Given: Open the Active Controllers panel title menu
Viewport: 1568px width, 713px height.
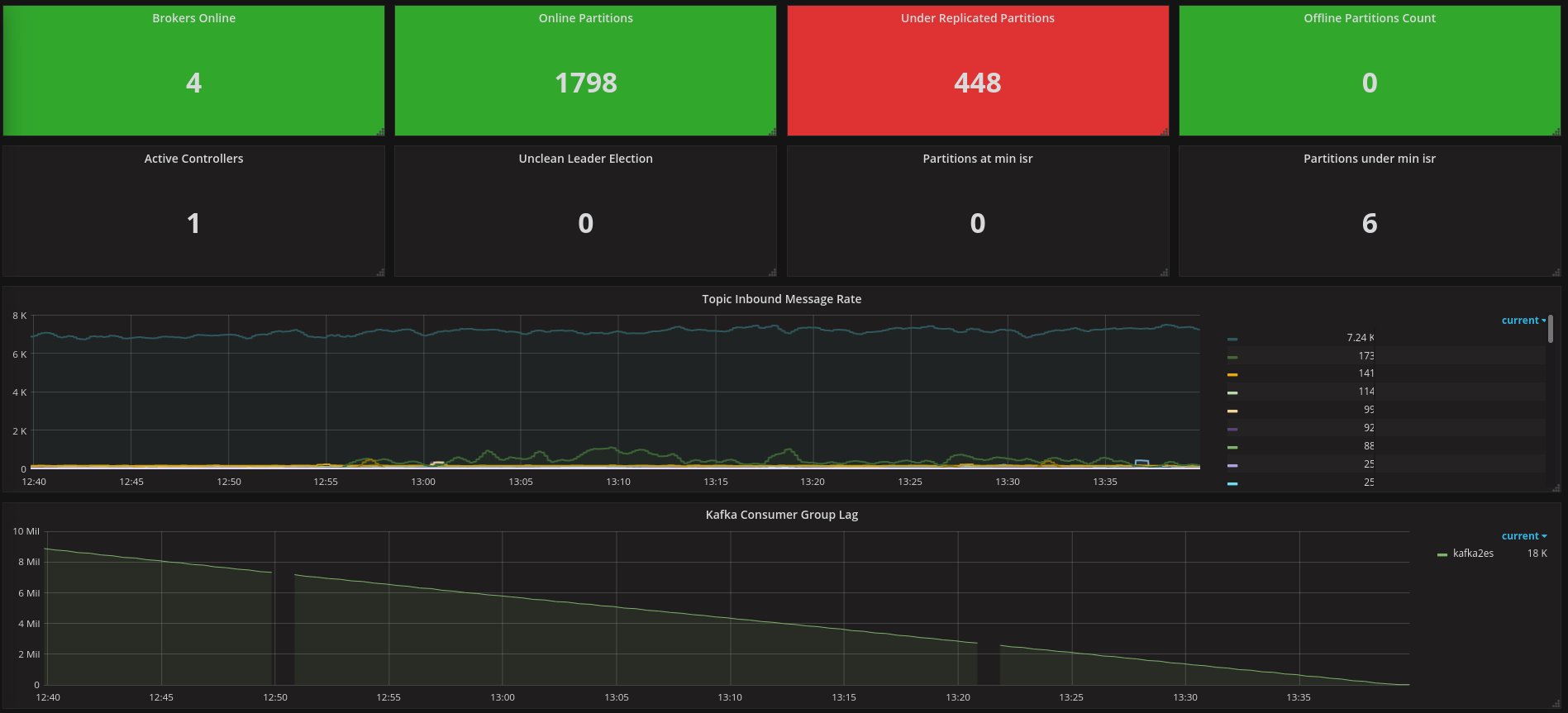Looking at the screenshot, I should pos(193,159).
